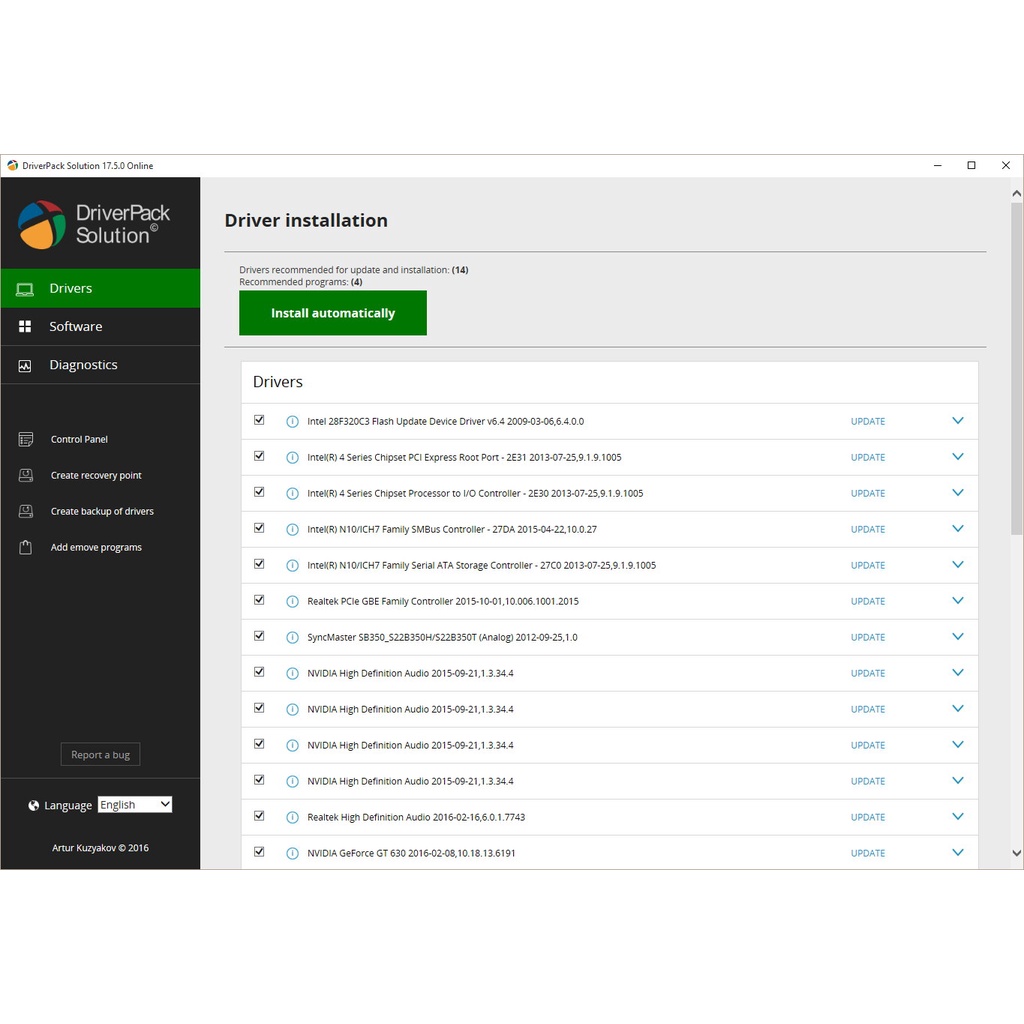Expand the Serial ATA Storage Controller row
Viewport: 1024px width, 1024px height.
(x=957, y=565)
